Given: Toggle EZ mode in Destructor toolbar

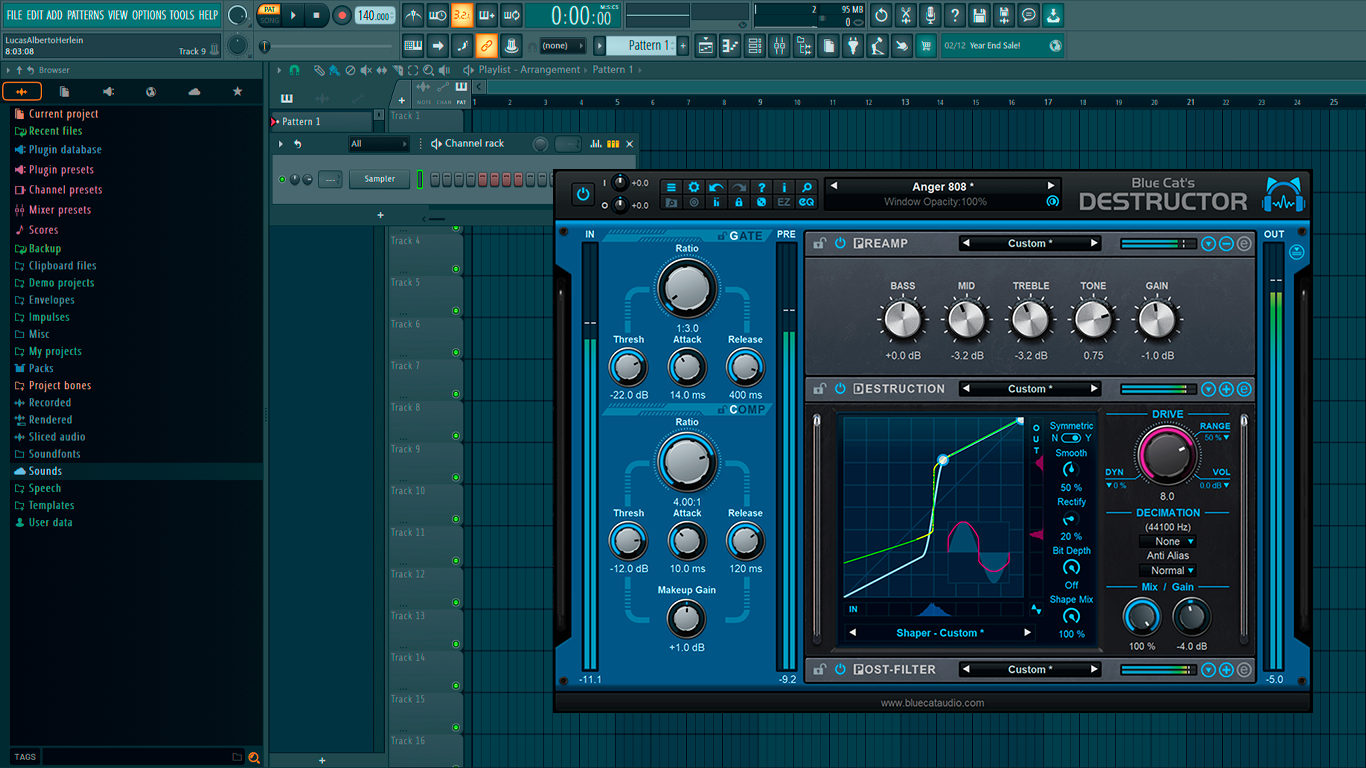Looking at the screenshot, I should [784, 202].
